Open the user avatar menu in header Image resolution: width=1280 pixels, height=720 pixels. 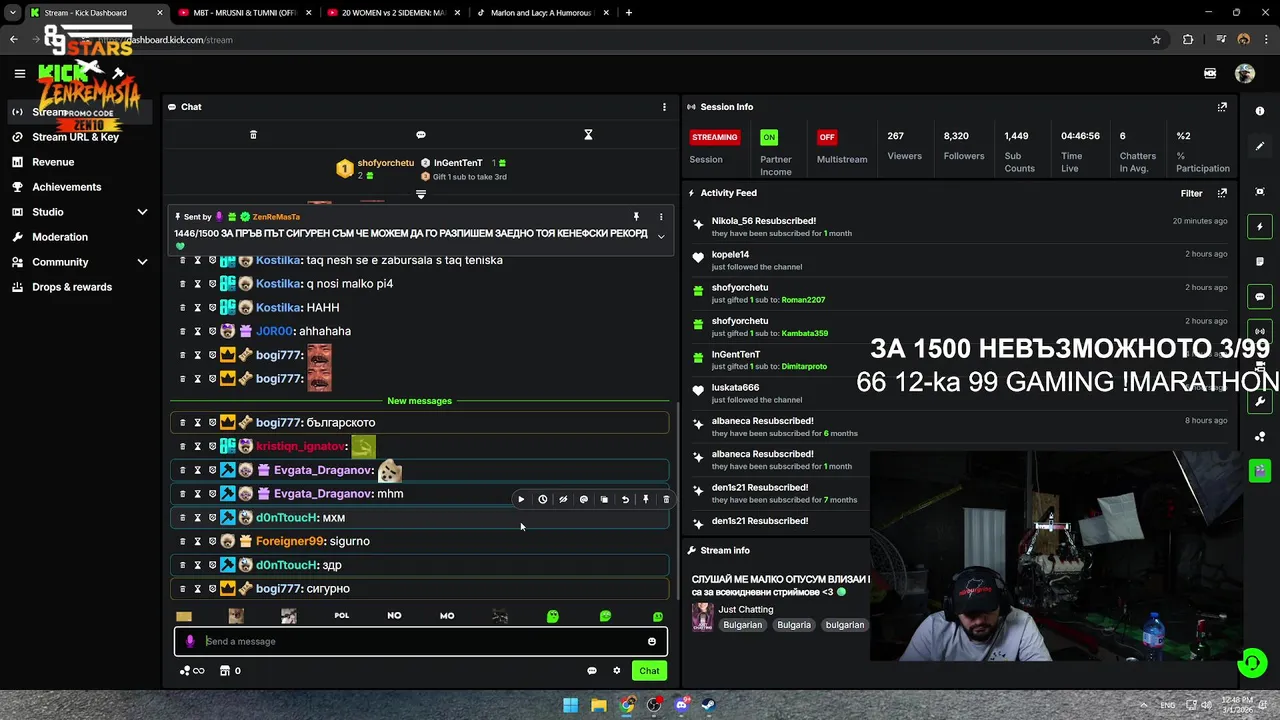tap(1245, 73)
